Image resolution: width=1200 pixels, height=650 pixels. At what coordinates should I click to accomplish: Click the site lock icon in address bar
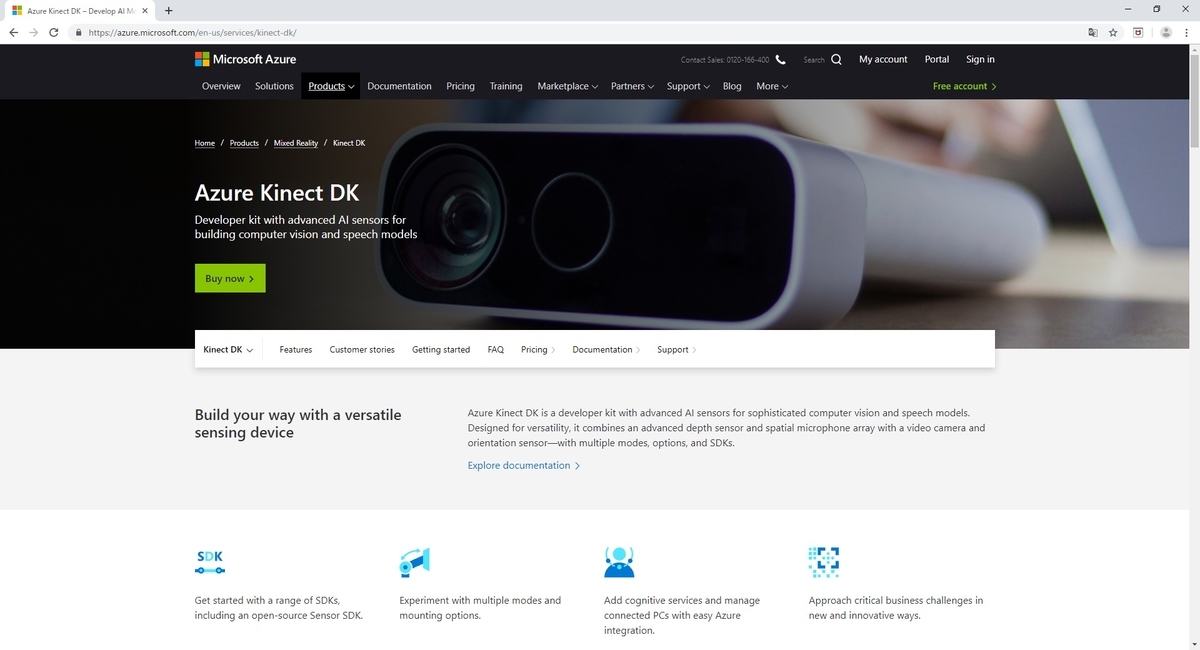click(x=78, y=32)
